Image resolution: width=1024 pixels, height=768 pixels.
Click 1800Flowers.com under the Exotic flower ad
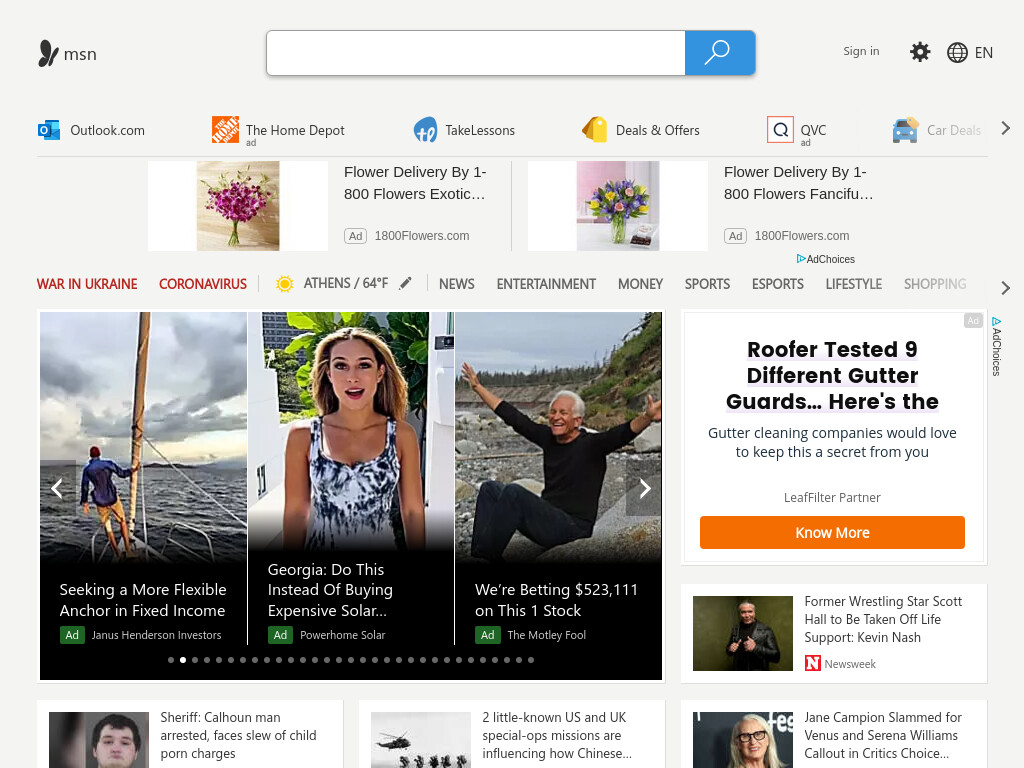click(x=422, y=236)
